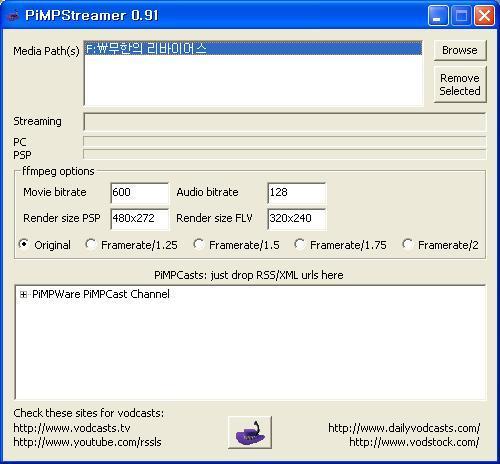Image resolution: width=500 pixels, height=464 pixels.
Task: Click the Audio bitrate field showing 128
Action: [x=297, y=192]
